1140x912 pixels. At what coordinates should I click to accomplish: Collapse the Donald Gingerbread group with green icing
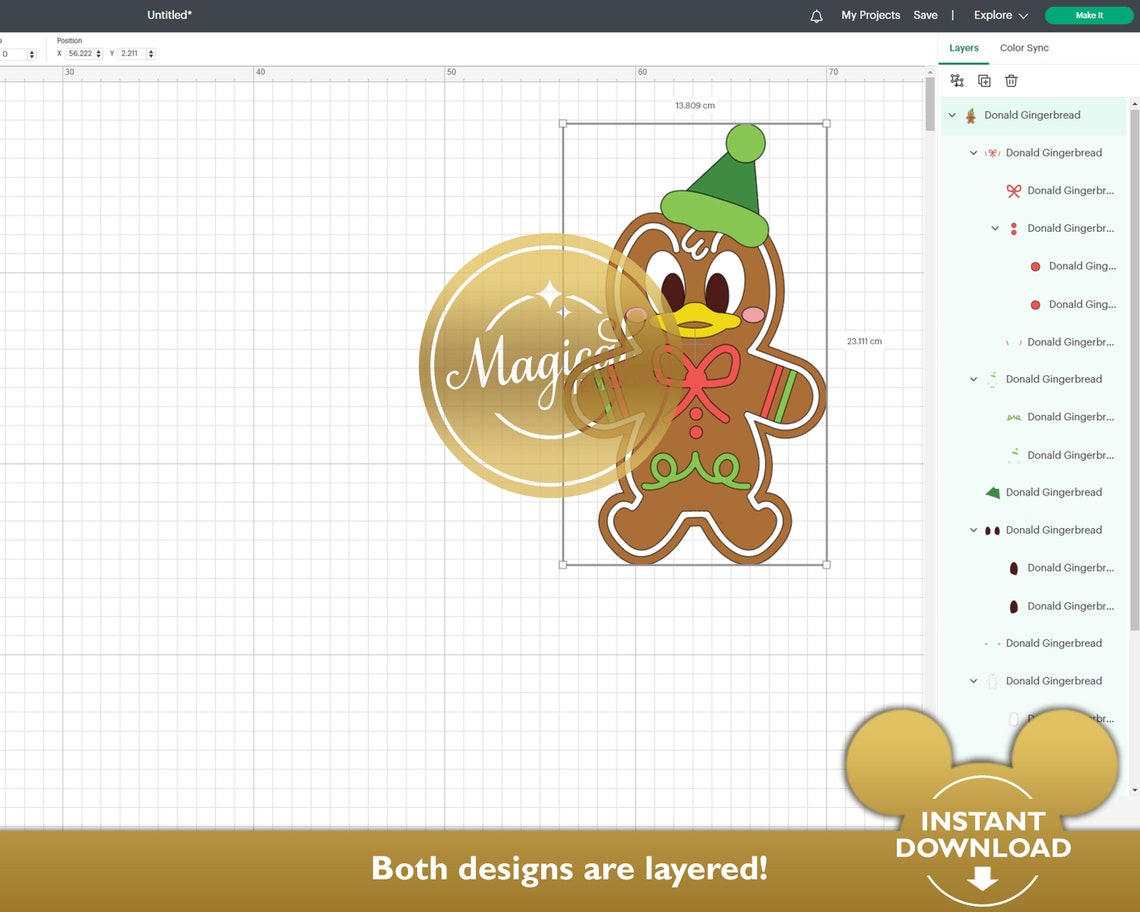point(973,379)
